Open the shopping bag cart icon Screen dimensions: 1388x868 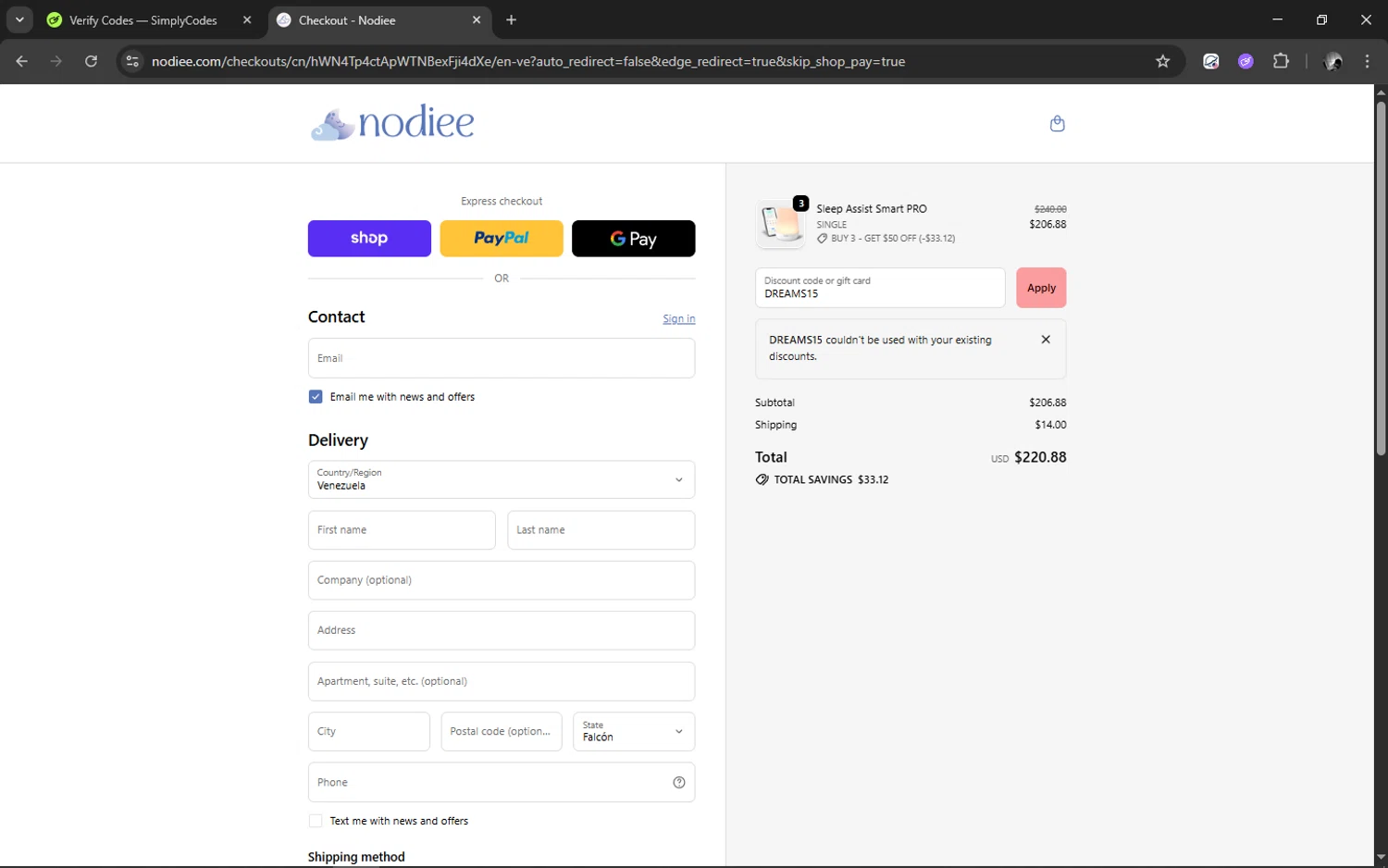tap(1058, 123)
